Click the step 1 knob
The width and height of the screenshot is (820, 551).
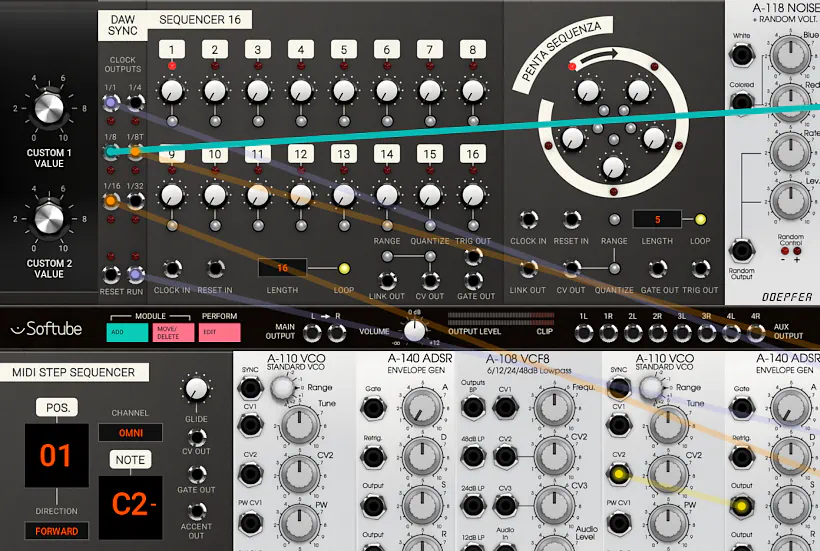[172, 91]
